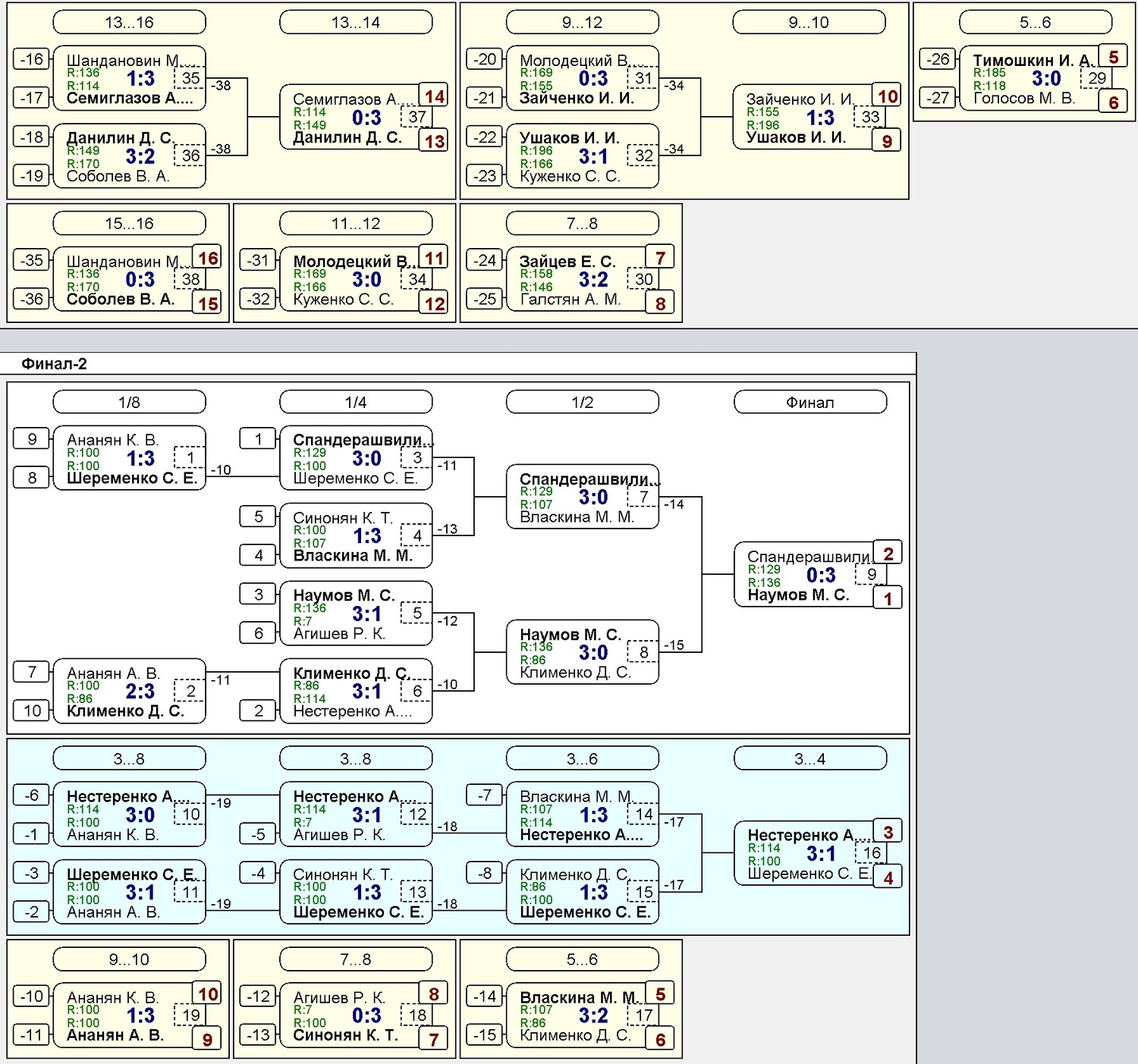Open match 14 Власкина vs Нестеренко
The image size is (1138, 1064).
coord(582,815)
